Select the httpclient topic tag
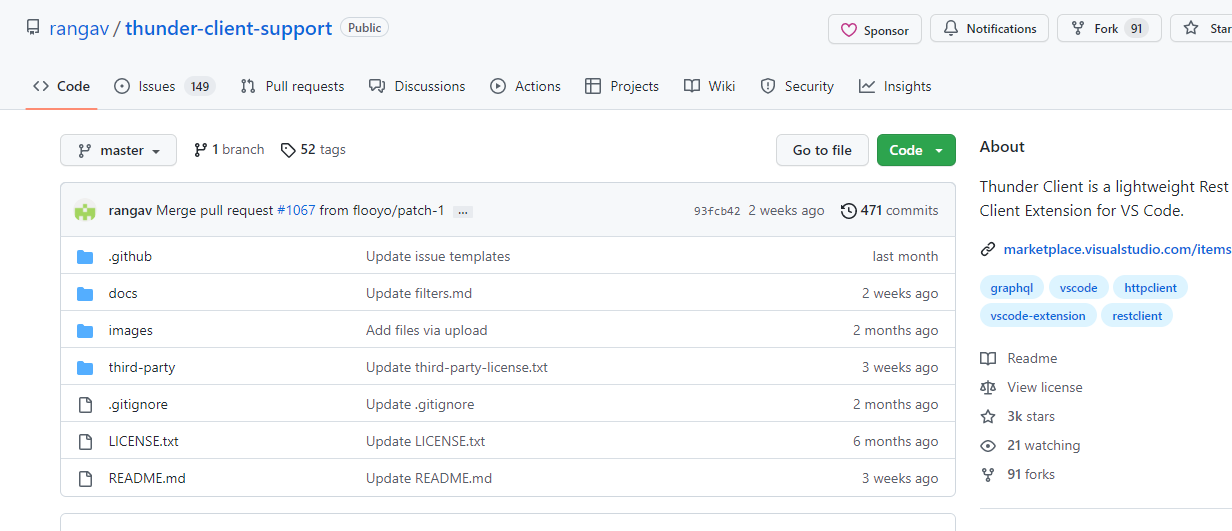Viewport: 1232px width, 531px height. pyautogui.click(x=1150, y=288)
